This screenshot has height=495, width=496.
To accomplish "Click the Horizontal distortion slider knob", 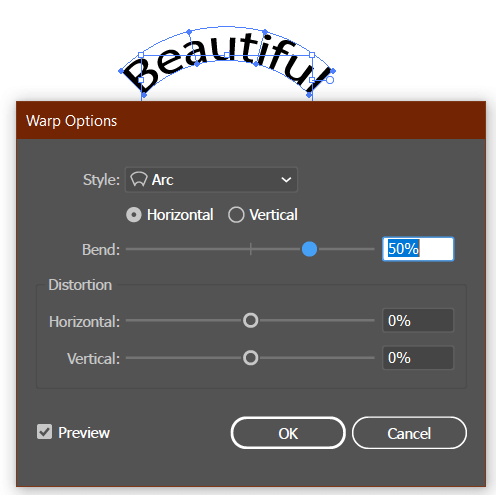I will pyautogui.click(x=250, y=320).
